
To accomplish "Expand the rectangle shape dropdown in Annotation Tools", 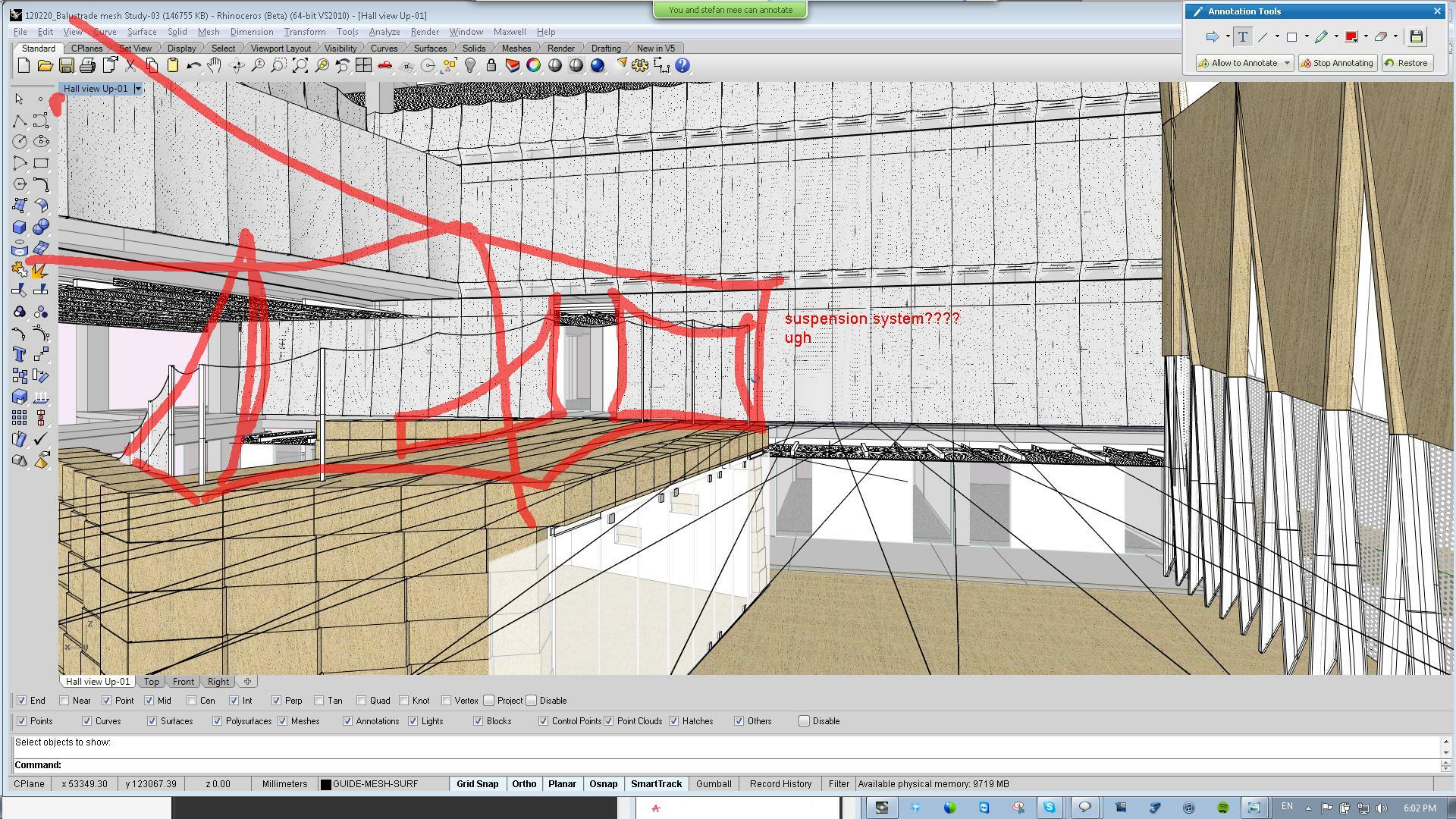I will 1307,36.
